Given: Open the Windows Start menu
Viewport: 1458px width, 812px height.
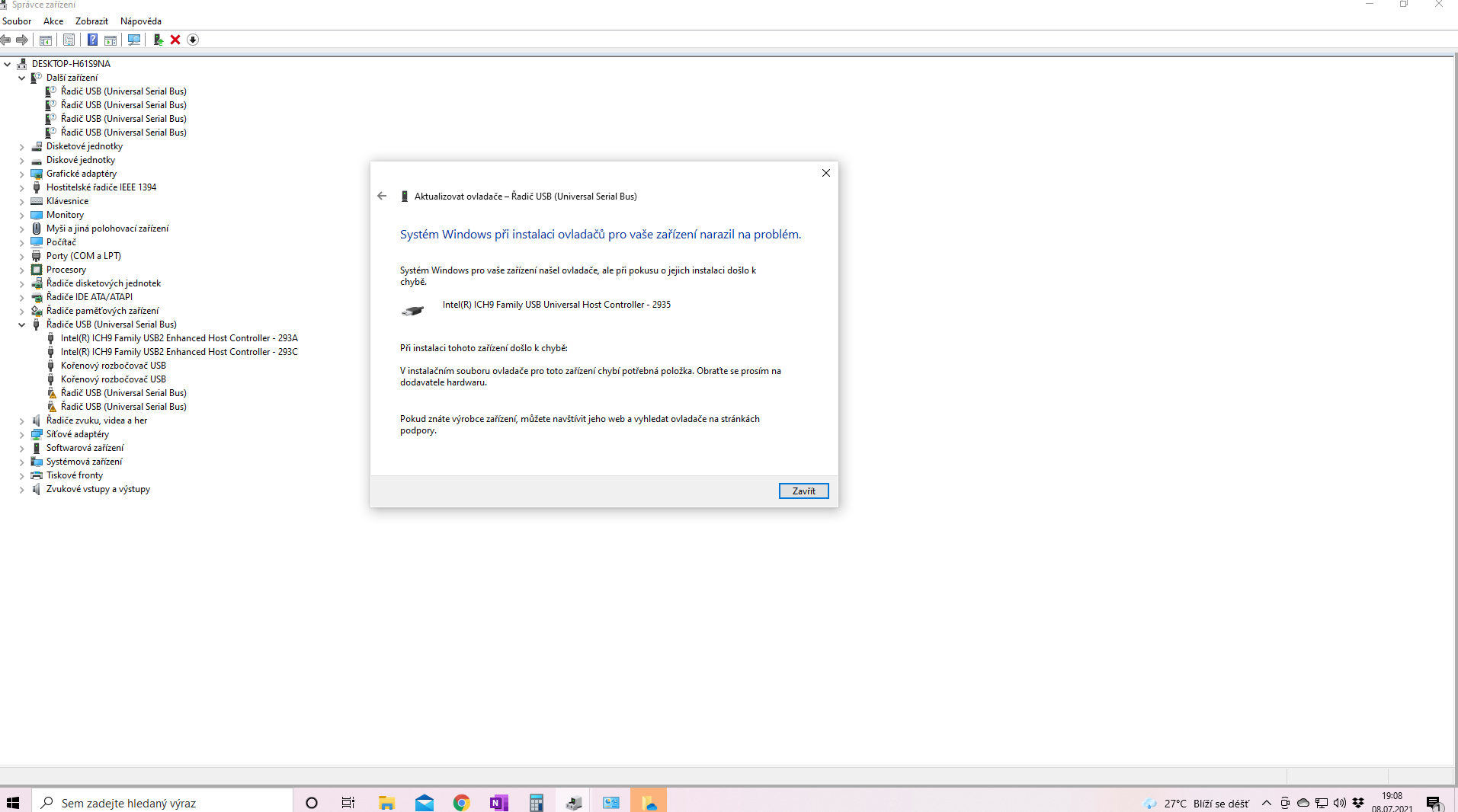Looking at the screenshot, I should point(13,802).
